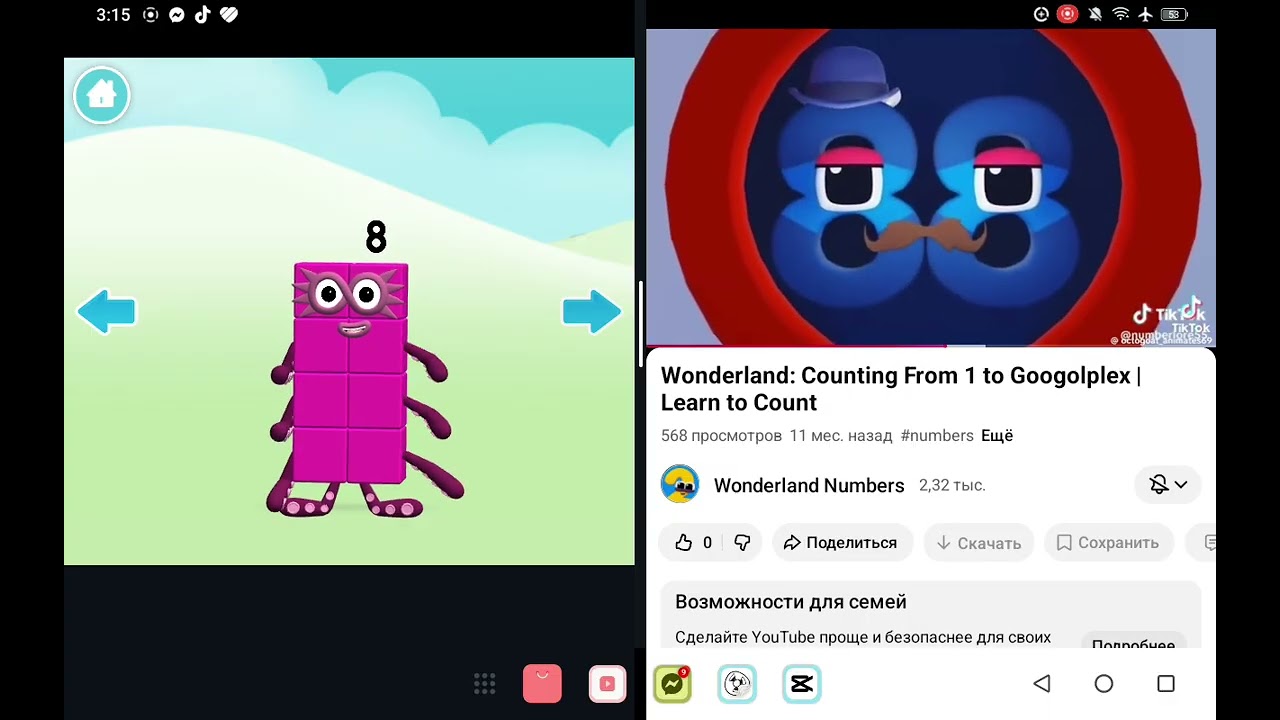Open the pink video app icon in the taskbar
The width and height of the screenshot is (1280, 720).
607,684
